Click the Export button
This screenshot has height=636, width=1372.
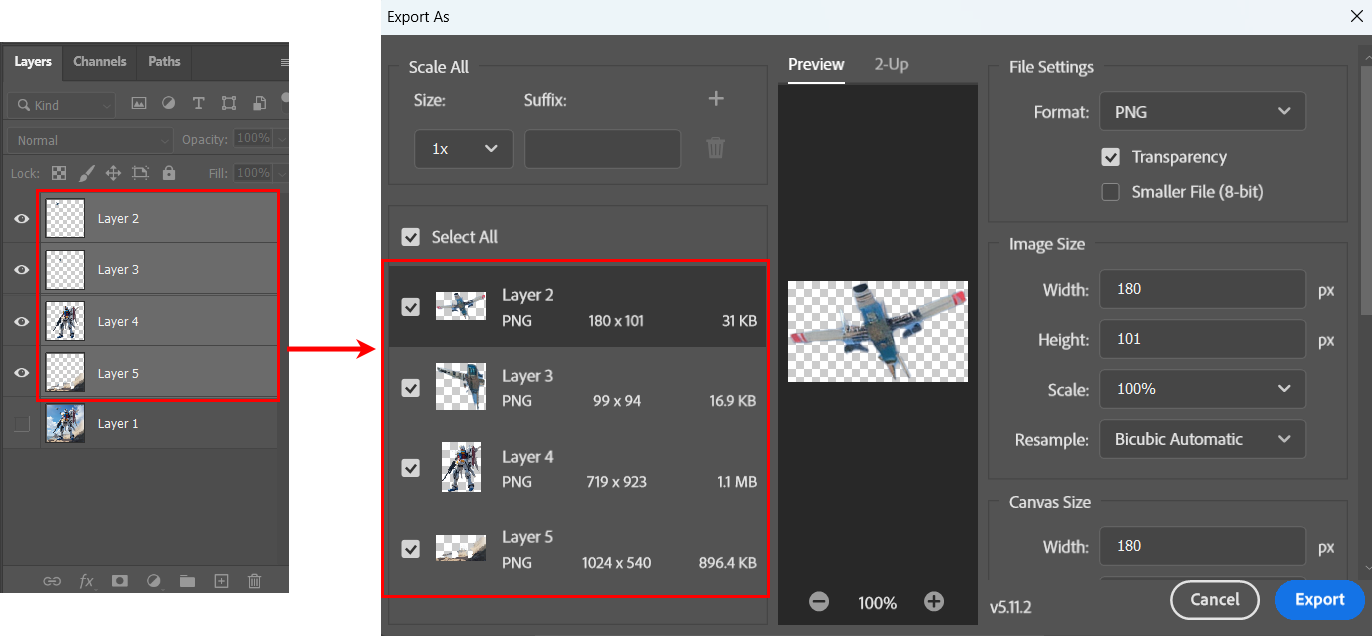tap(1320, 600)
